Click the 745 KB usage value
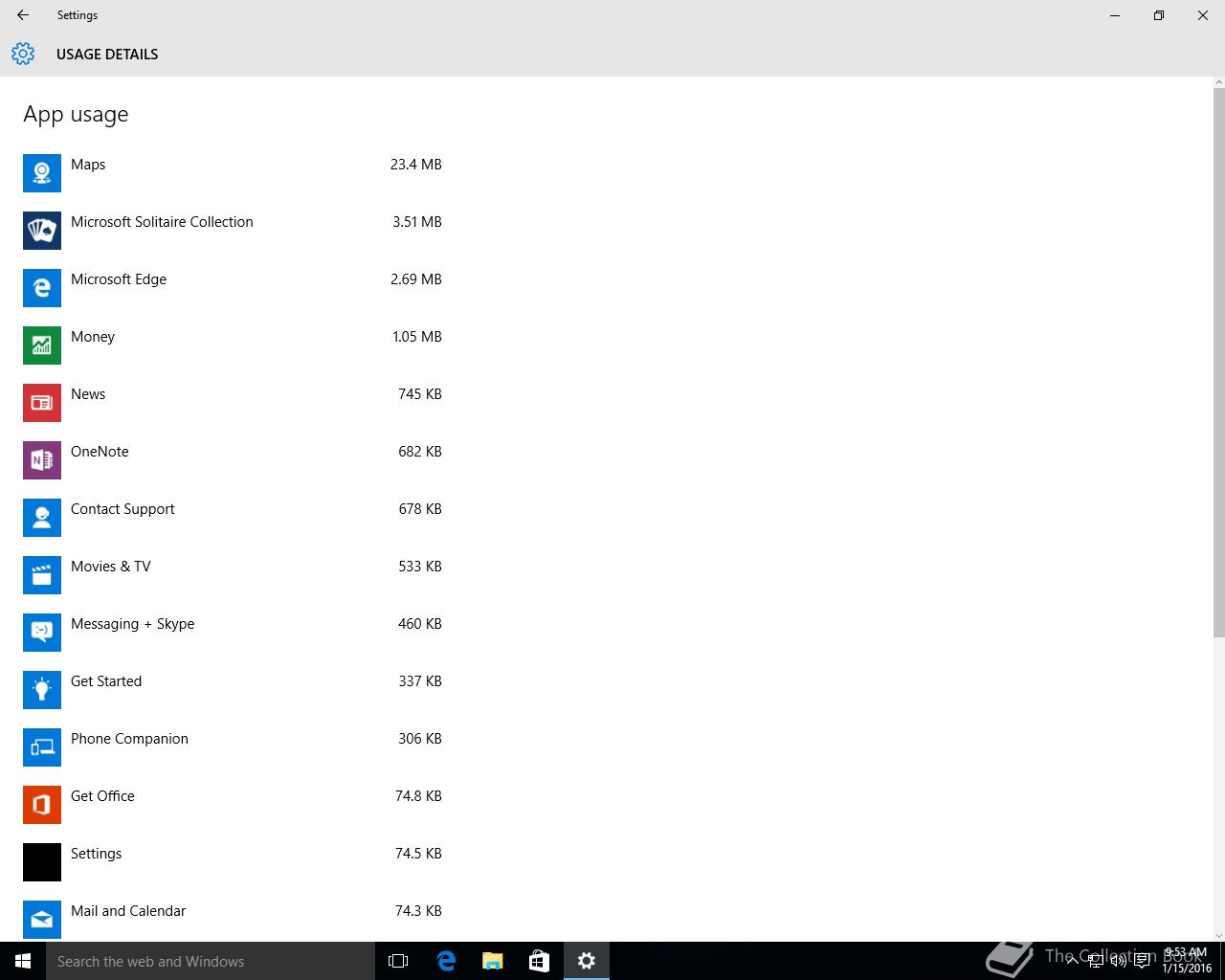Viewport: 1225px width, 980px height. tap(420, 394)
